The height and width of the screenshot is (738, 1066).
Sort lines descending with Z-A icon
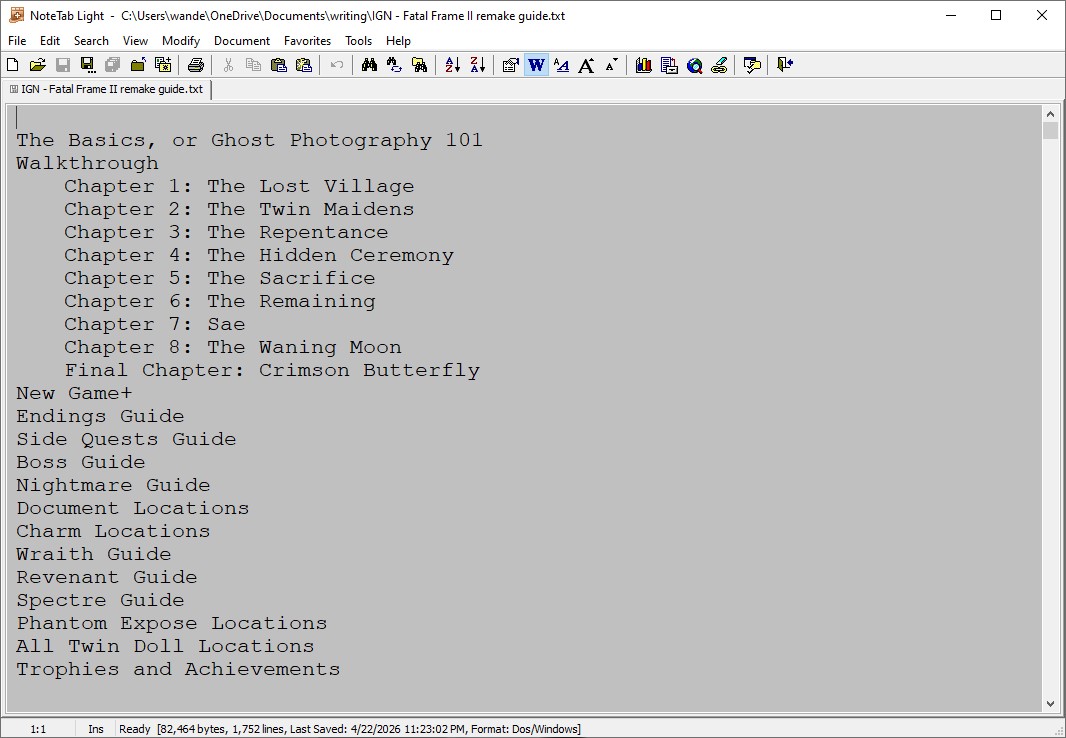478,65
